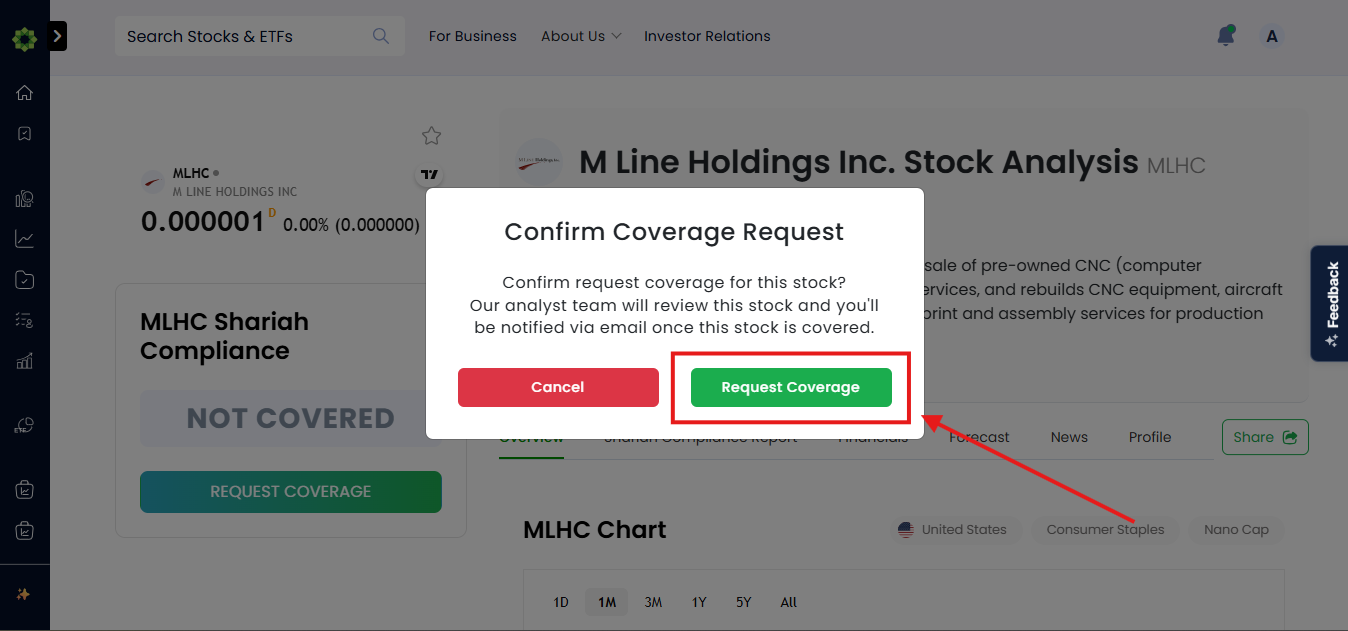Select the 3M chart range
1348x631 pixels.
653,602
